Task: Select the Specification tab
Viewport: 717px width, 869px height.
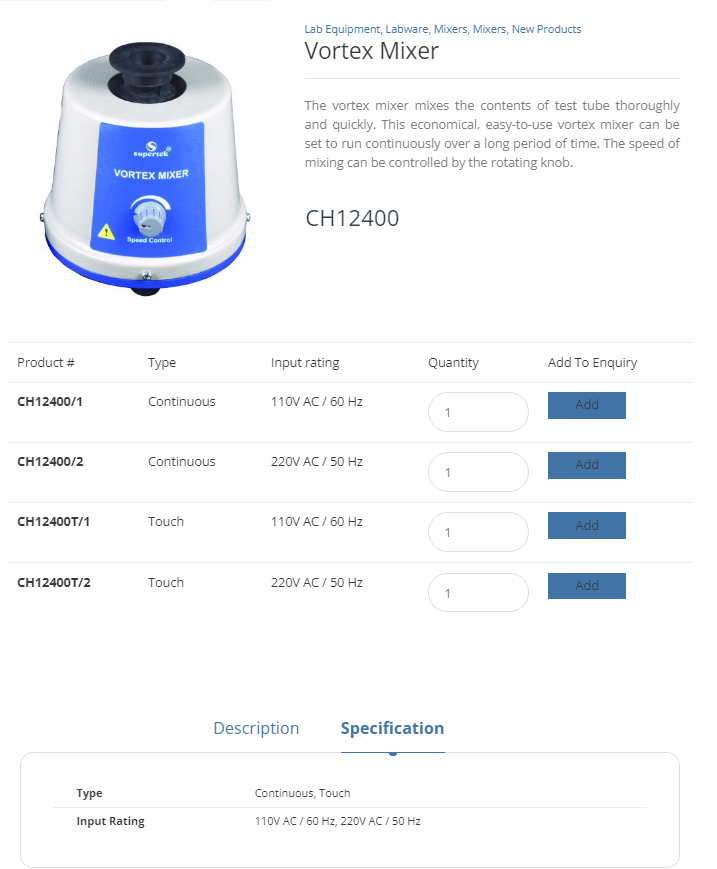Action: click(x=392, y=728)
